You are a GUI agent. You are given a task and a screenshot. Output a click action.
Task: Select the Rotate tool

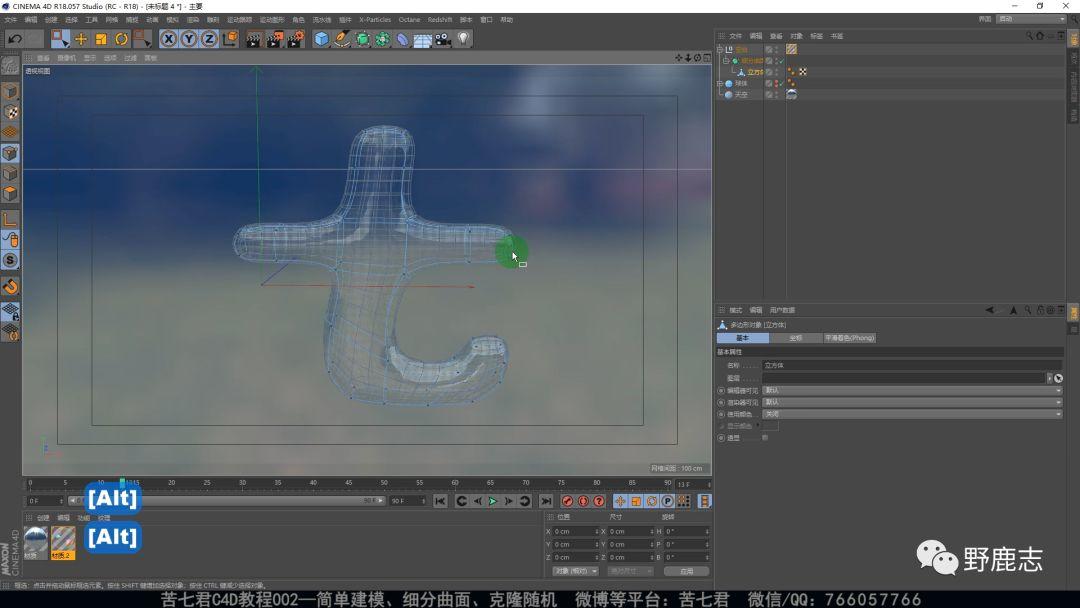click(121, 39)
